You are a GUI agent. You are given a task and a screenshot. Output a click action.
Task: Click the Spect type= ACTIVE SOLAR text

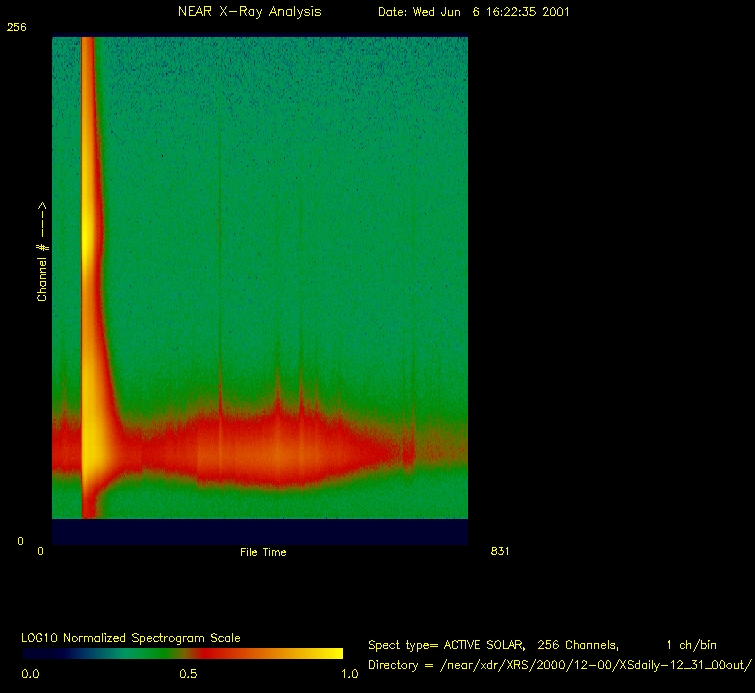point(440,645)
